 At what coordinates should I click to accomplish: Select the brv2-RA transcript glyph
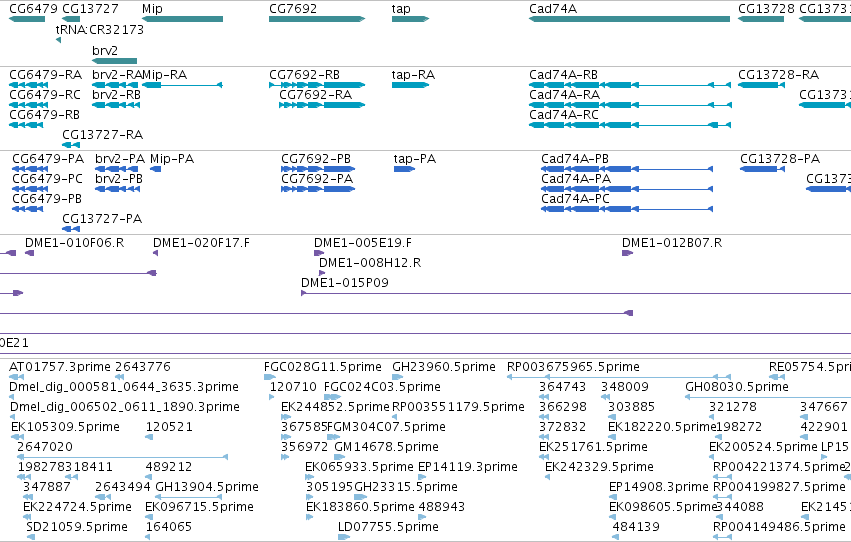click(x=116, y=85)
